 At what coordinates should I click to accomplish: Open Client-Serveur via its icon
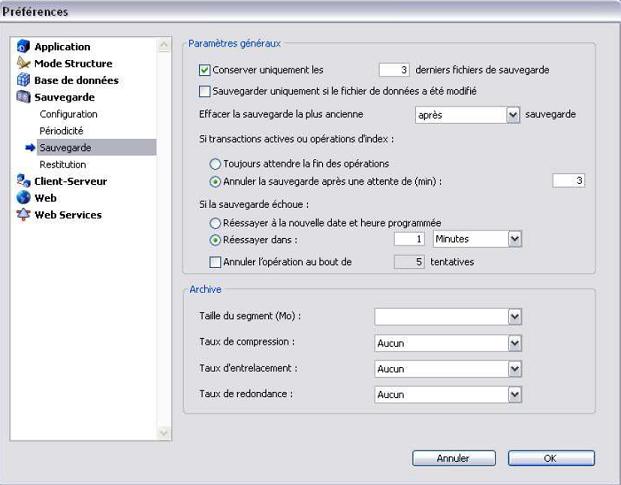[x=24, y=182]
